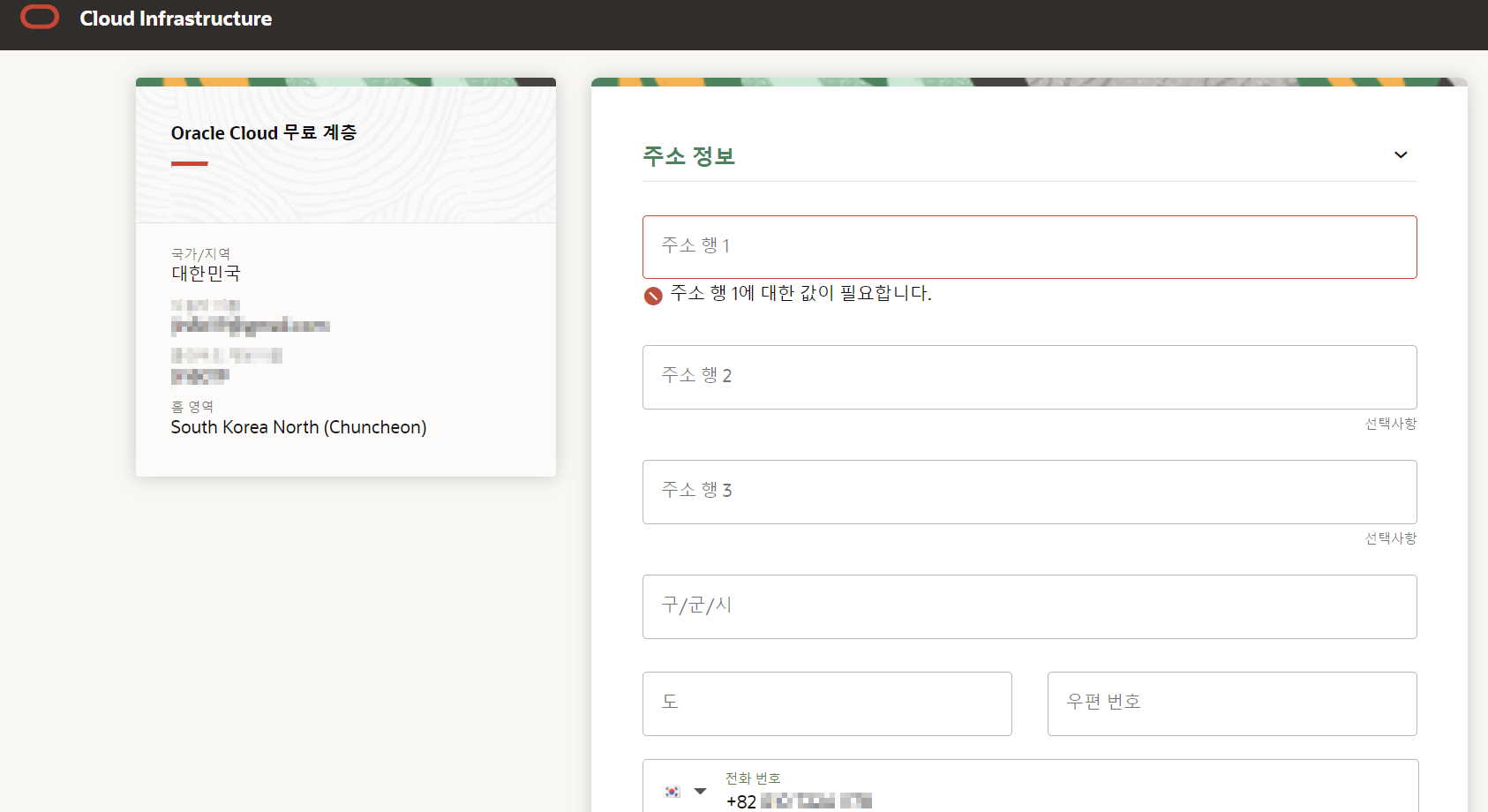Viewport: 1488px width, 812px height.
Task: Focus the 주소 행 2 input field
Action: (x=1029, y=377)
